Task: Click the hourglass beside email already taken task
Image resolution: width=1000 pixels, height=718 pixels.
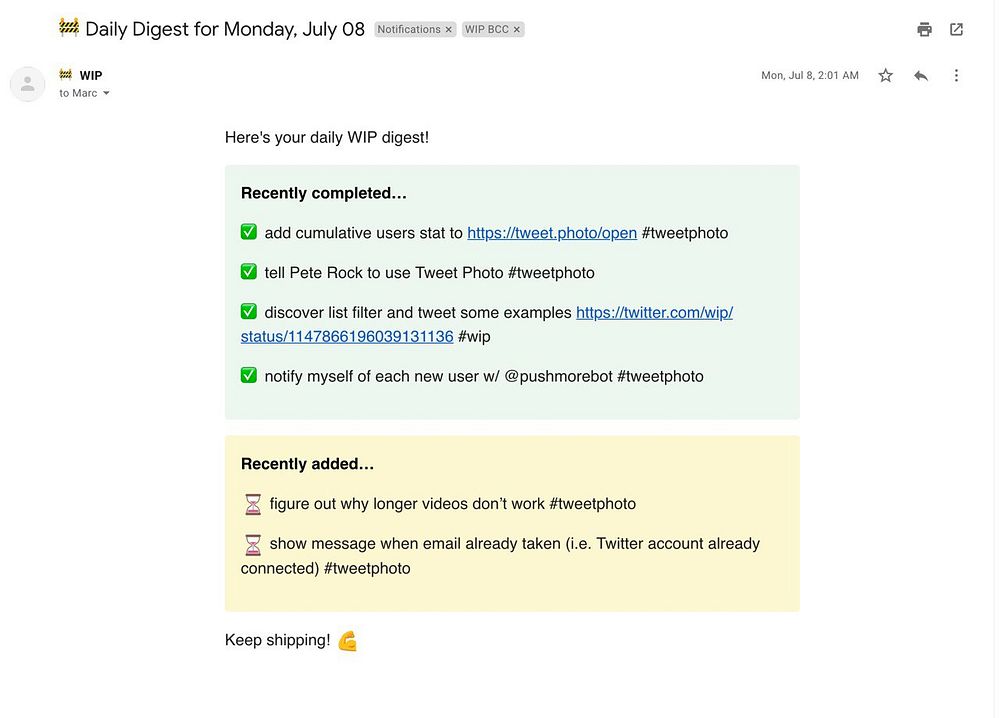Action: click(252, 544)
